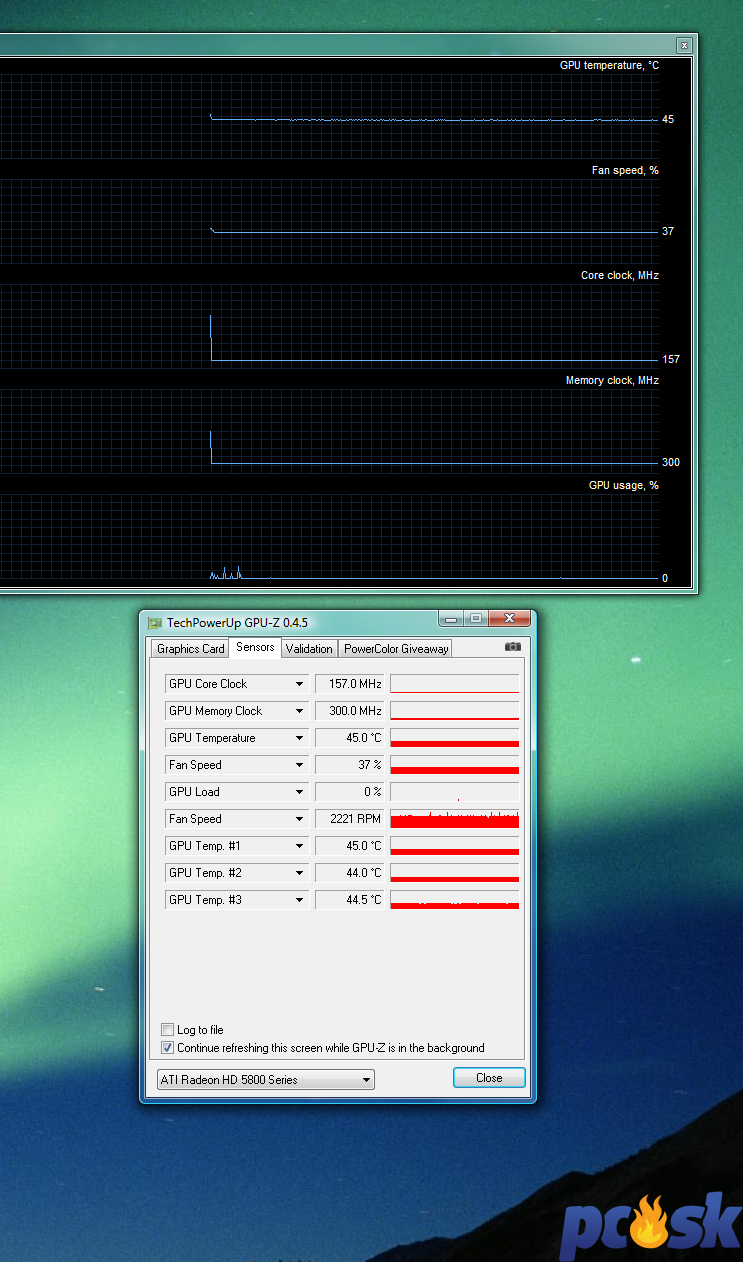Click the GPU usage, % graph label
This screenshot has width=743, height=1262.
point(624,486)
